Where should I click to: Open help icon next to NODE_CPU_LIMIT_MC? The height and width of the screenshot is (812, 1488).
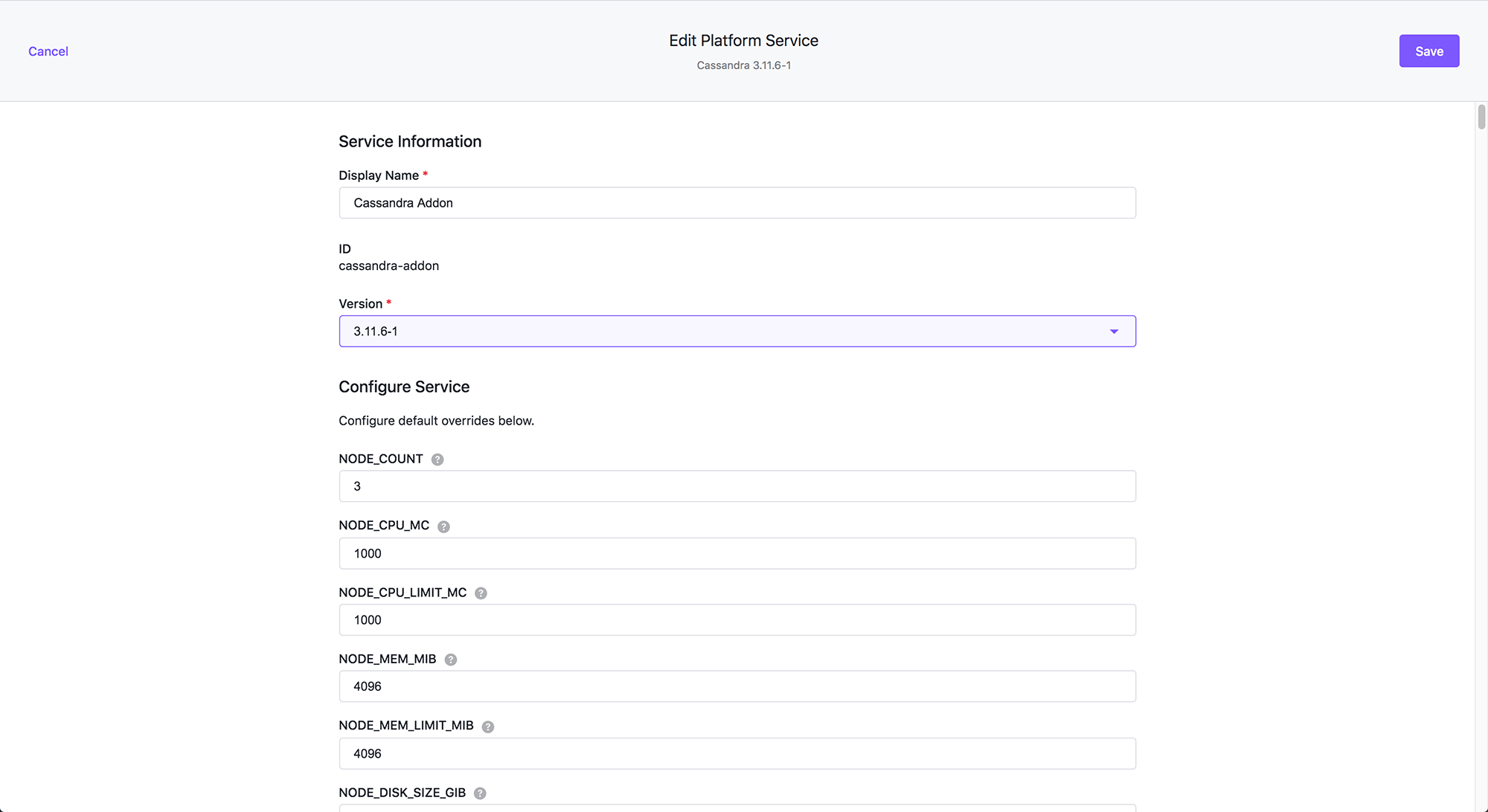(481, 593)
